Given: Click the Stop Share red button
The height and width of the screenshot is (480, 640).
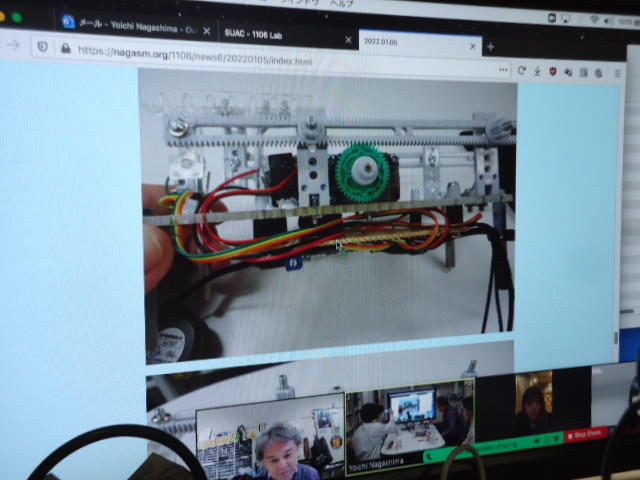Looking at the screenshot, I should (585, 435).
